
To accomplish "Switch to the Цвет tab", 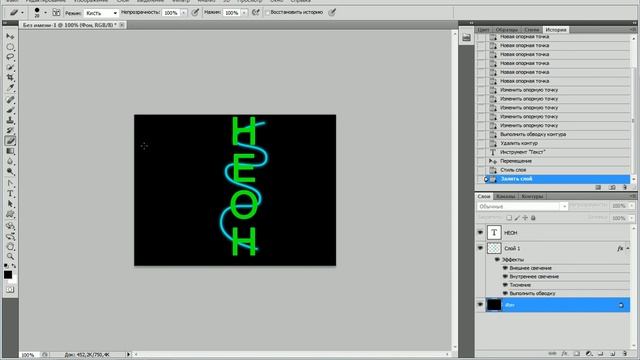I will coord(483,30).
